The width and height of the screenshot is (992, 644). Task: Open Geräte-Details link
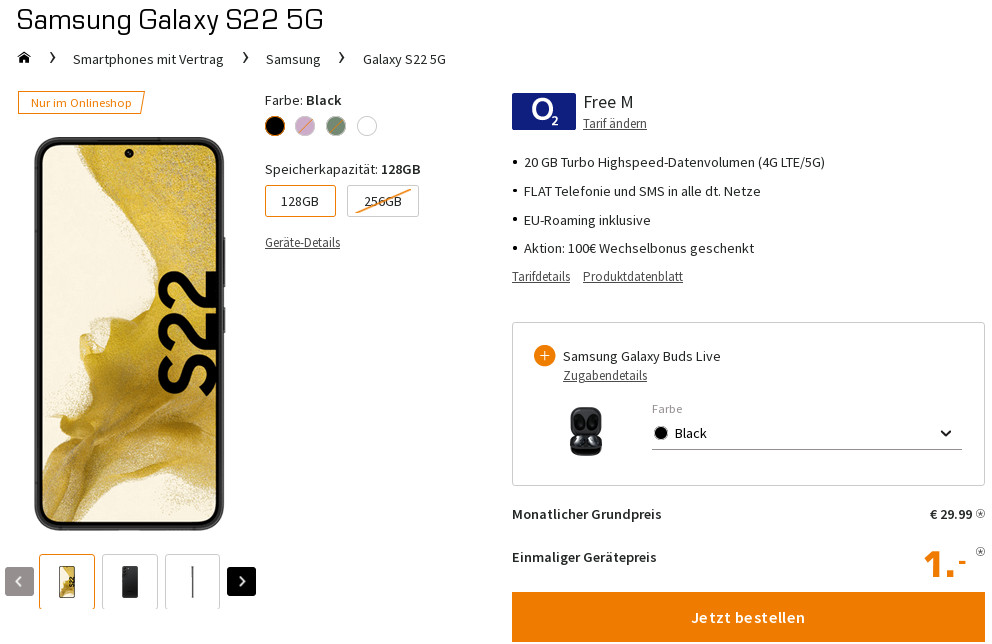[302, 243]
